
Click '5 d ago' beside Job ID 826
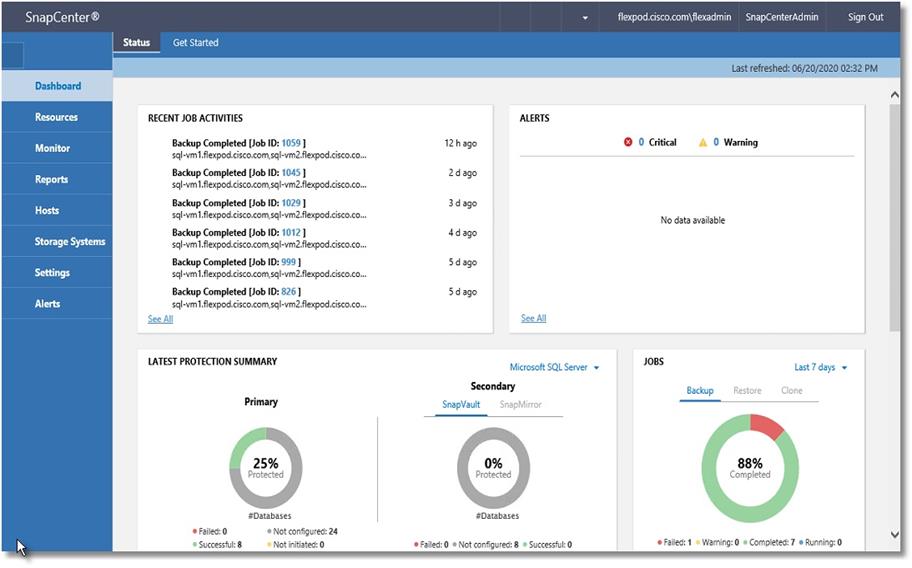462,292
